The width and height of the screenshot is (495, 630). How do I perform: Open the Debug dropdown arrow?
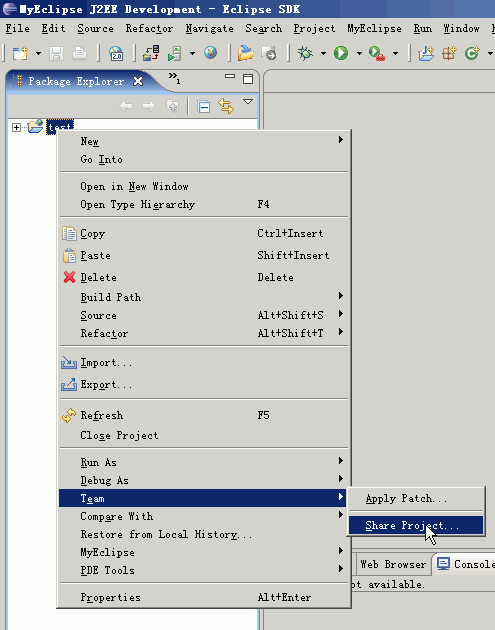(323, 53)
